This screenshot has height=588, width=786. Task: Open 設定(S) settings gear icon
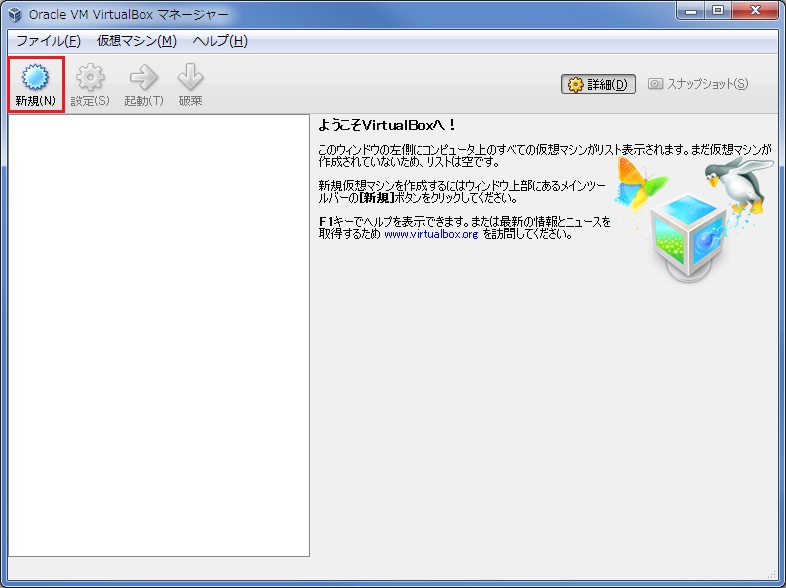coord(90,84)
